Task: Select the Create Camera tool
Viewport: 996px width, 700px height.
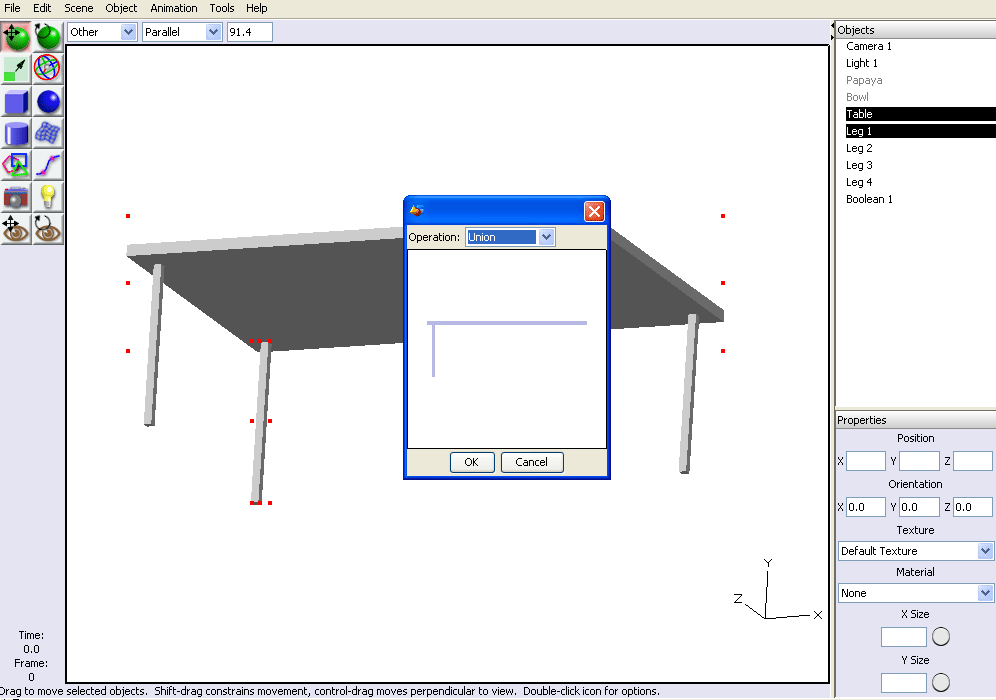Action: [16, 197]
